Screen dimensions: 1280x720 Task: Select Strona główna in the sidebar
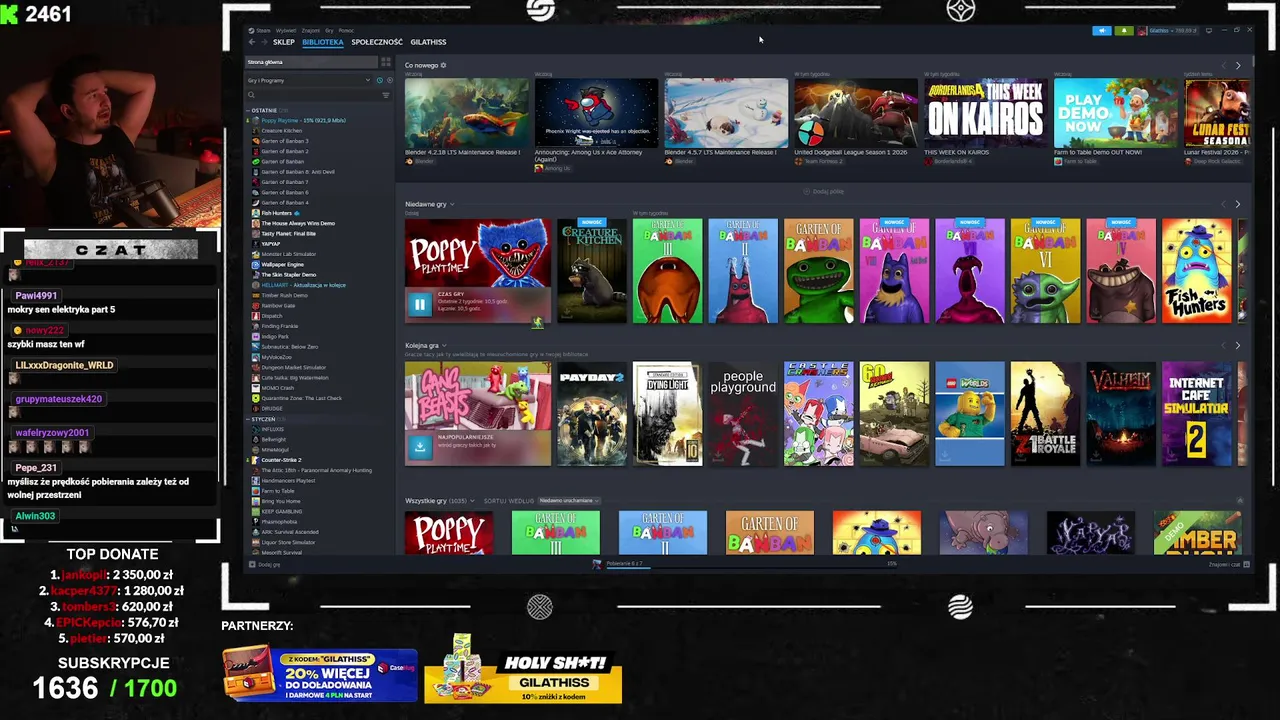(311, 62)
